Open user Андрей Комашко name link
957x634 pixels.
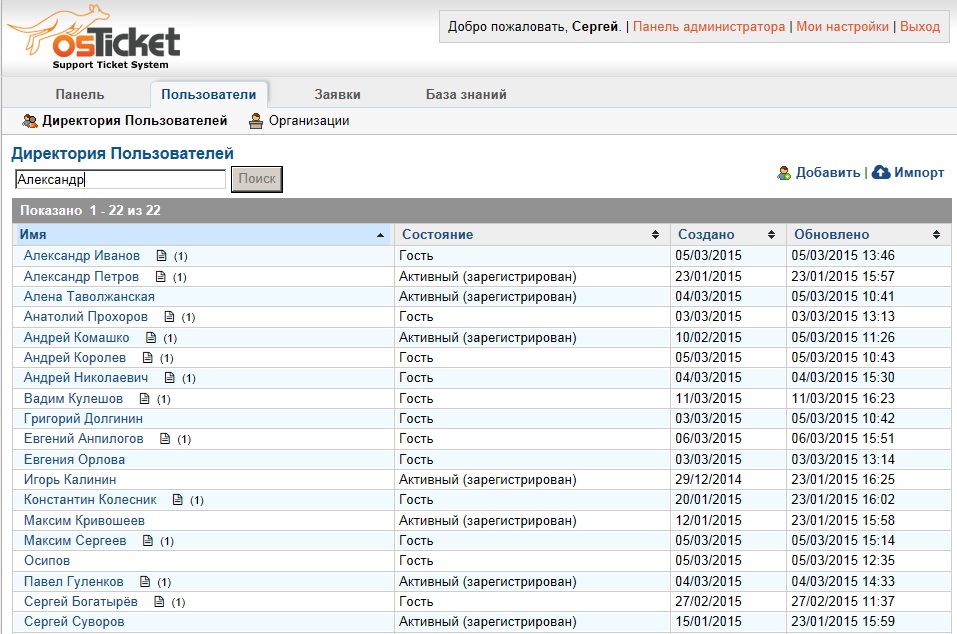pyautogui.click(x=76, y=337)
